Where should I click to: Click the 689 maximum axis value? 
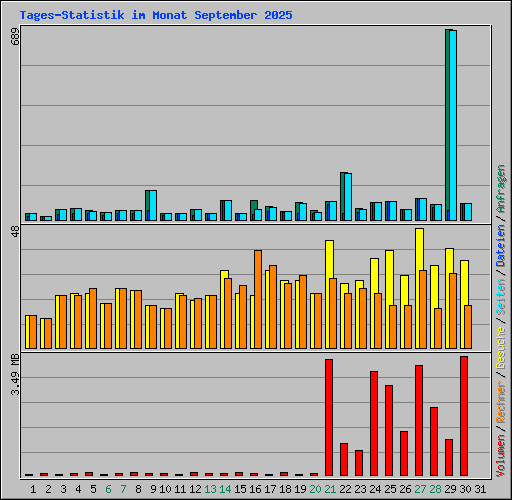[15, 37]
